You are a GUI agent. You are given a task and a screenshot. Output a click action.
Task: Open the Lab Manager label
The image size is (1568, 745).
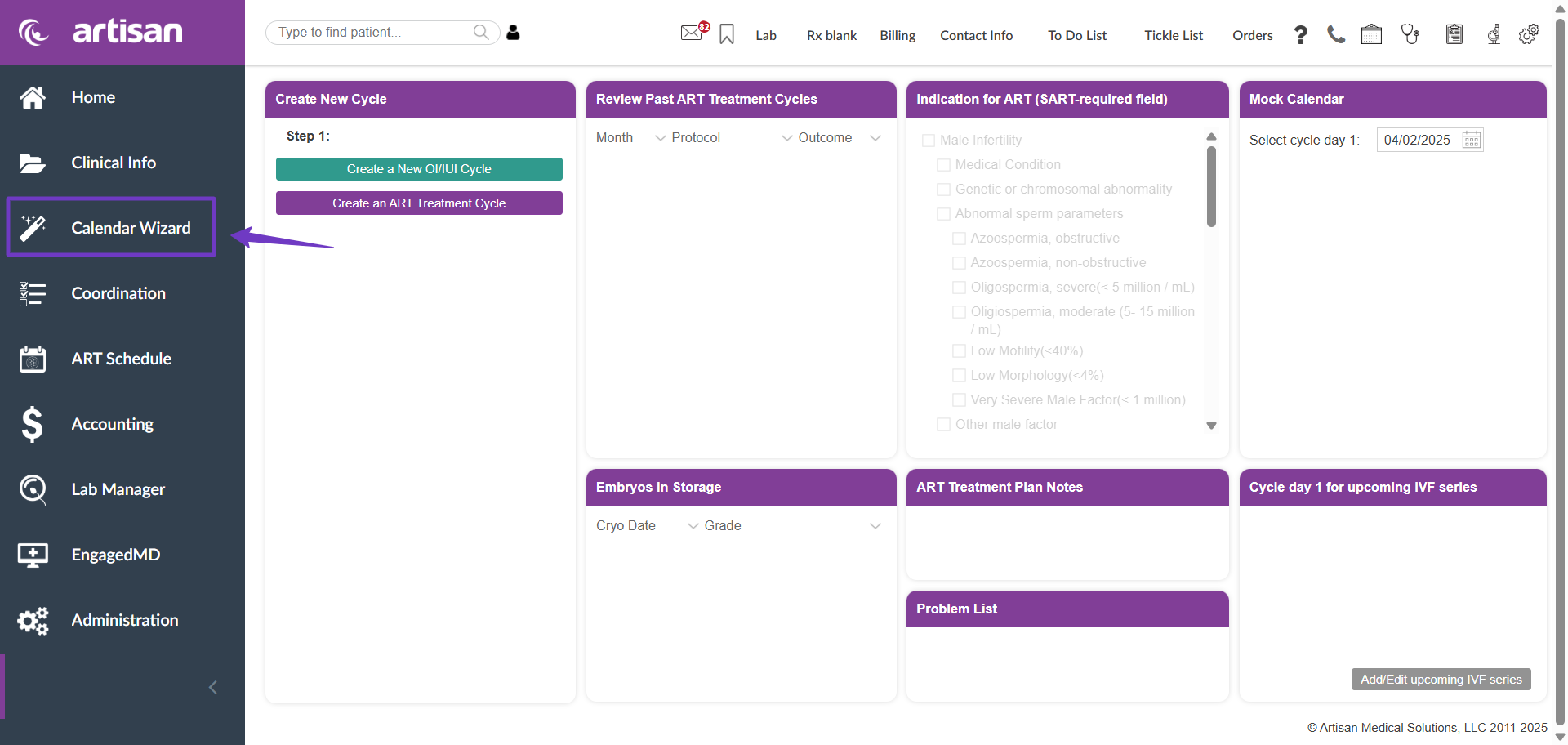(x=118, y=489)
